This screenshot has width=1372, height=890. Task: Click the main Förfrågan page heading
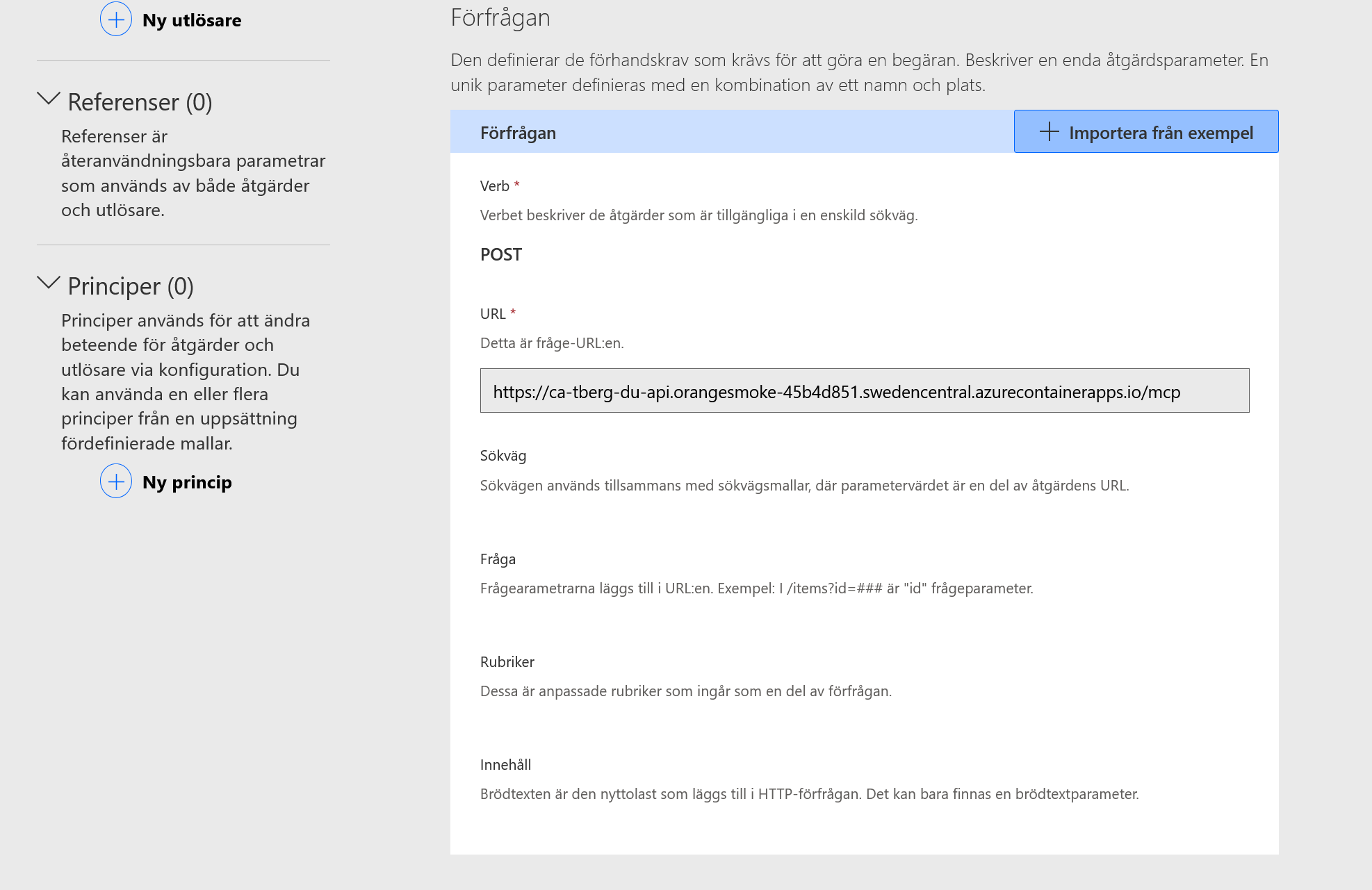click(500, 17)
